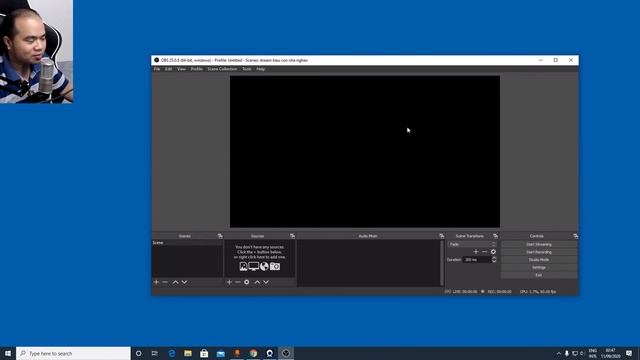This screenshot has height=360, width=640.
Task: Undock the Controls panel via float icon
Action: click(576, 236)
